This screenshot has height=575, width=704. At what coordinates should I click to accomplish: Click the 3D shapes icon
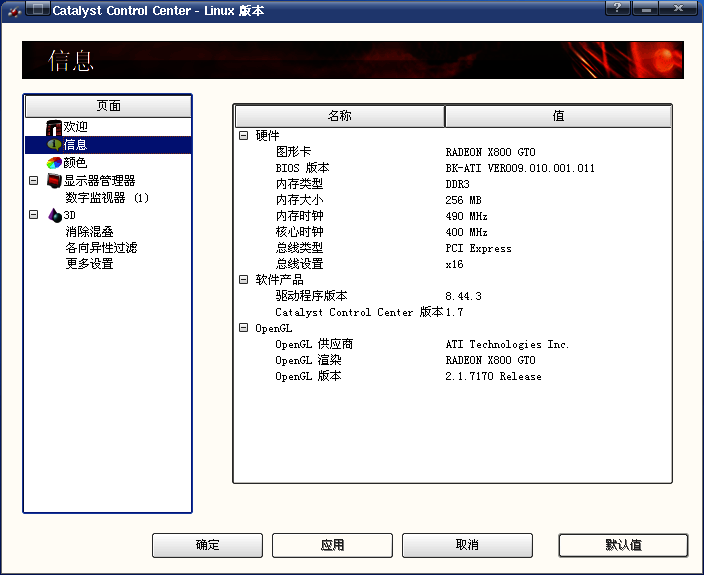click(x=55, y=215)
